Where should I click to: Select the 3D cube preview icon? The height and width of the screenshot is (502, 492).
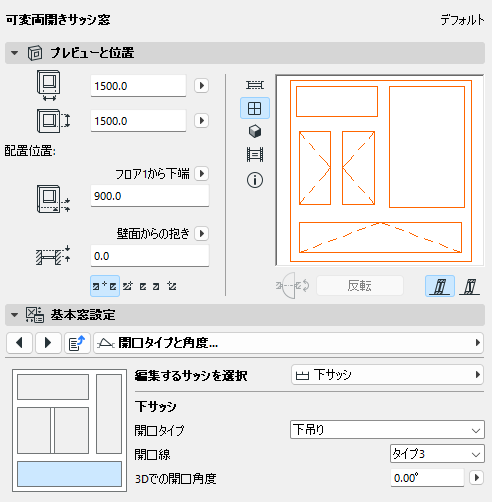255,131
